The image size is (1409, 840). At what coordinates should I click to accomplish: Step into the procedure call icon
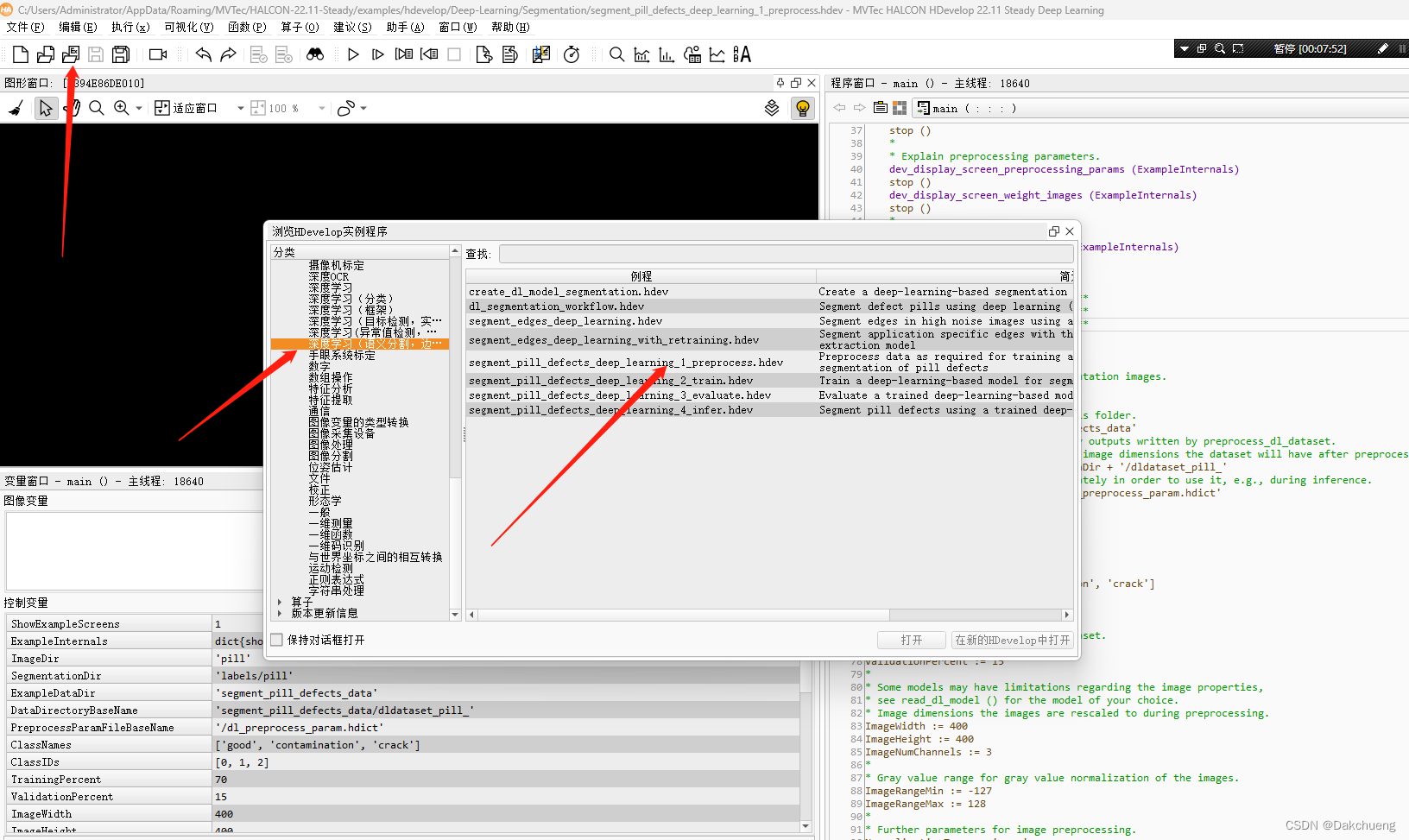coord(404,54)
